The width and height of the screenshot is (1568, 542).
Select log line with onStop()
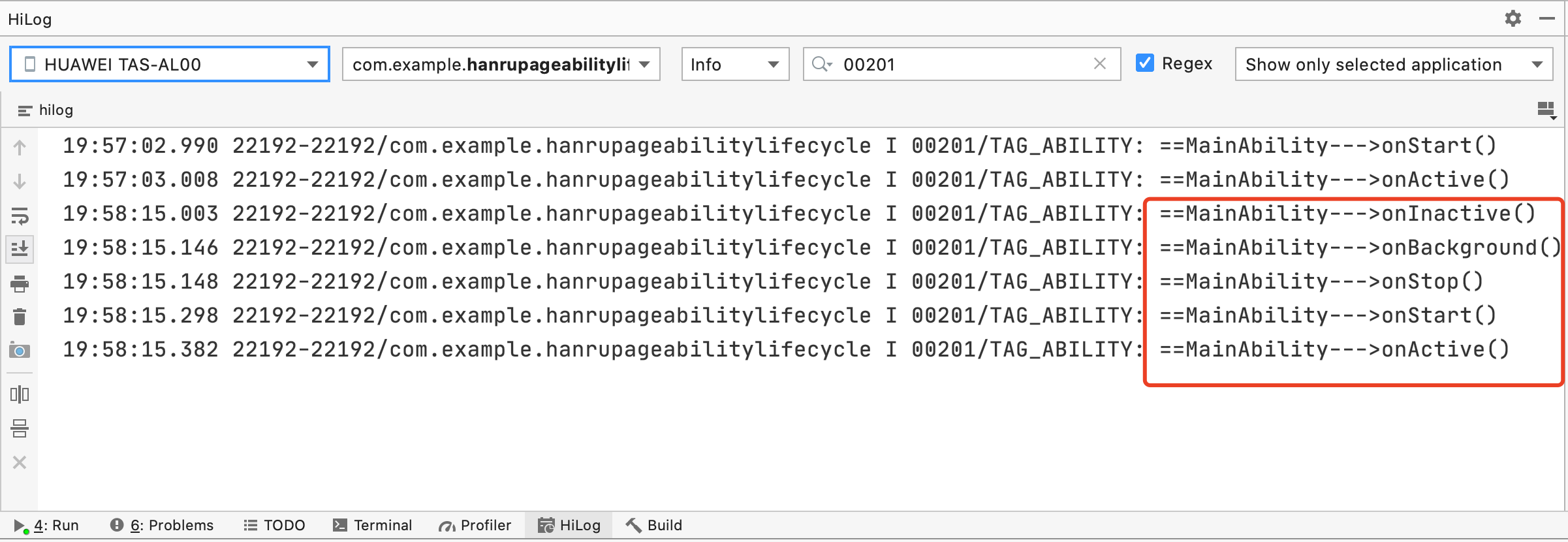point(773,281)
